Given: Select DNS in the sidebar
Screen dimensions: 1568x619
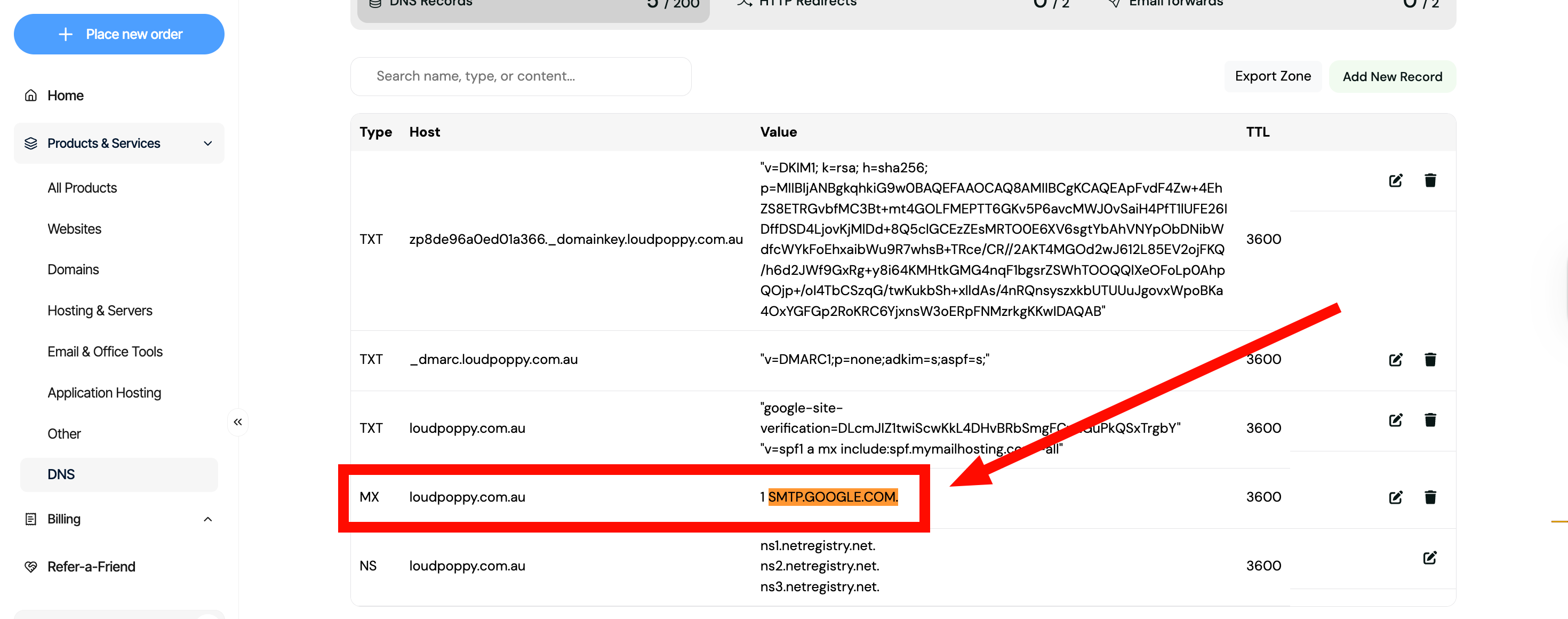Looking at the screenshot, I should point(61,474).
